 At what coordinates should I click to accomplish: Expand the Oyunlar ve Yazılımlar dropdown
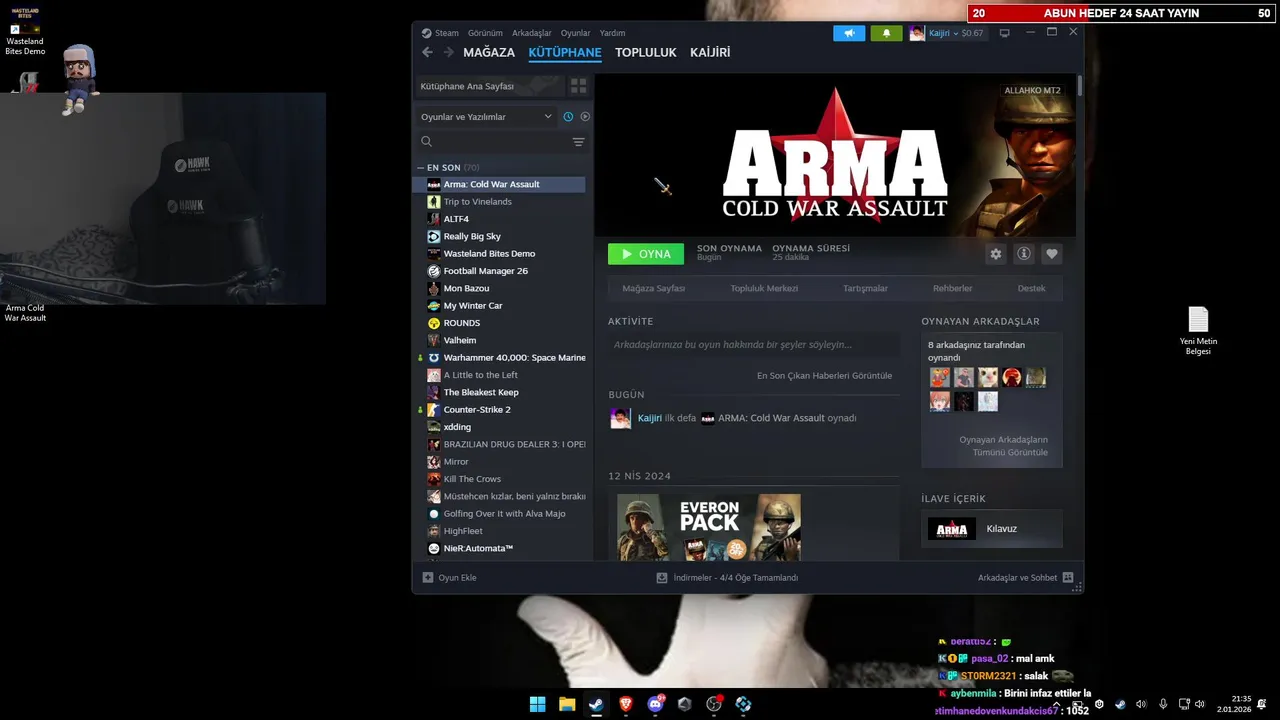coord(486,117)
